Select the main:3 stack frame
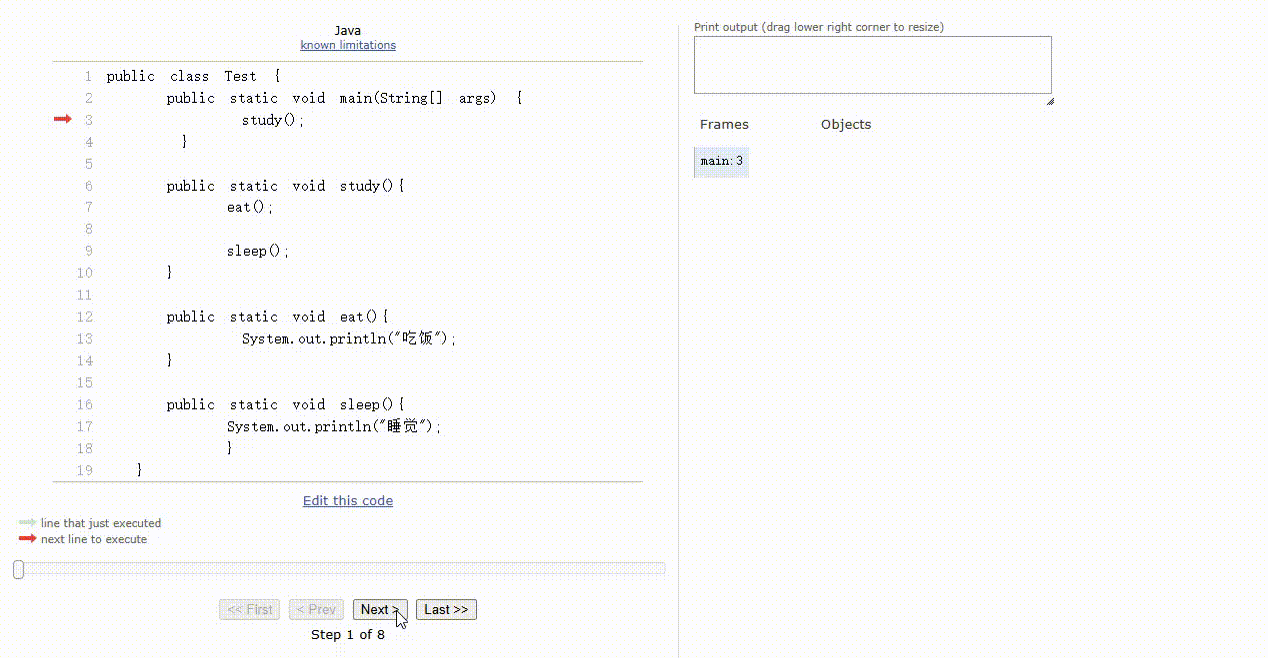This screenshot has height=658, width=1268. click(x=721, y=161)
